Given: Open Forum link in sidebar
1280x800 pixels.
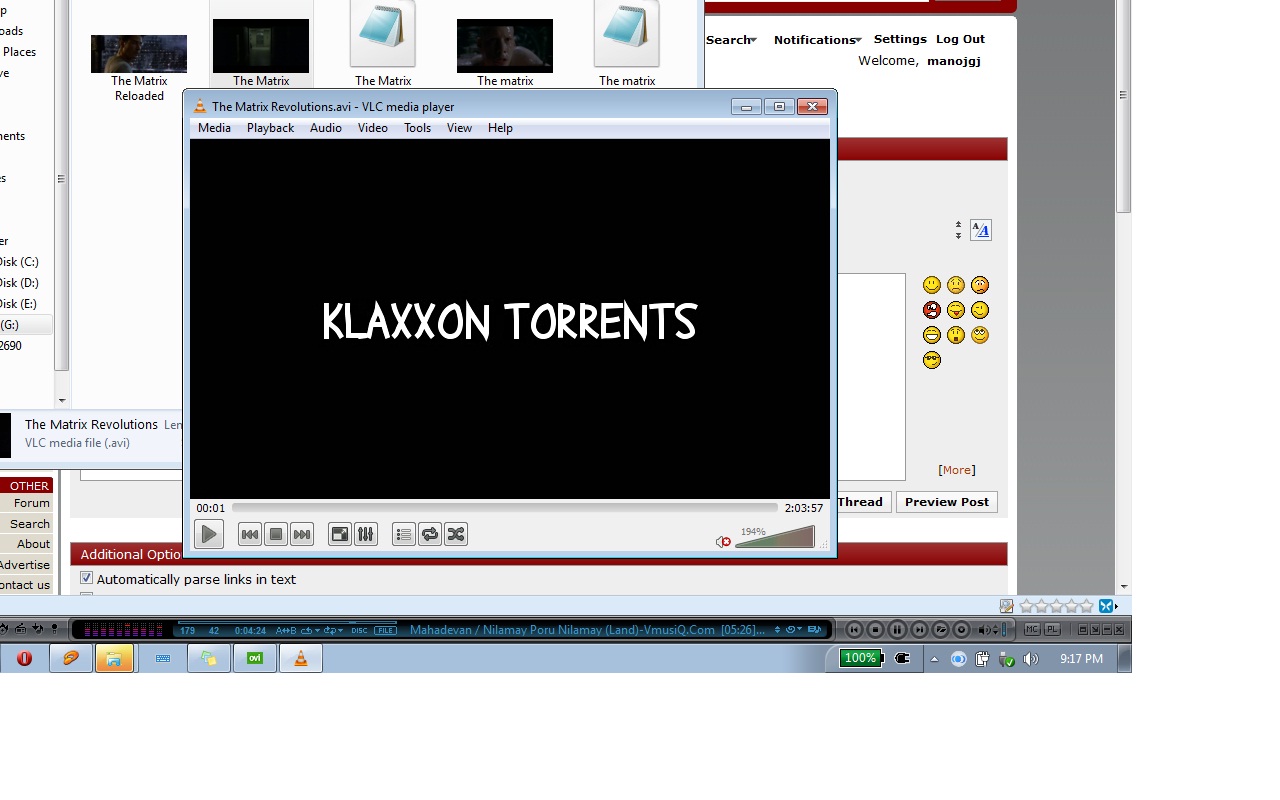Looking at the screenshot, I should click(31, 503).
